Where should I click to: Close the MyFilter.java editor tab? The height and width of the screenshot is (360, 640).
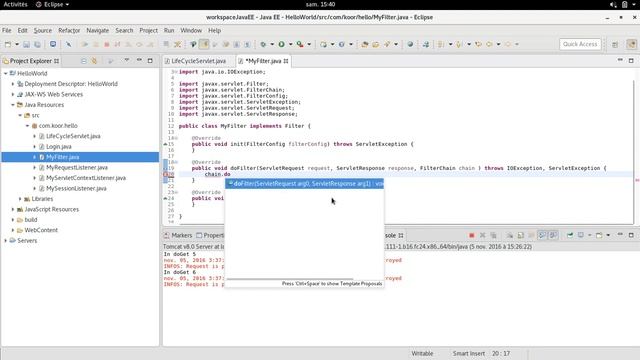point(286,61)
